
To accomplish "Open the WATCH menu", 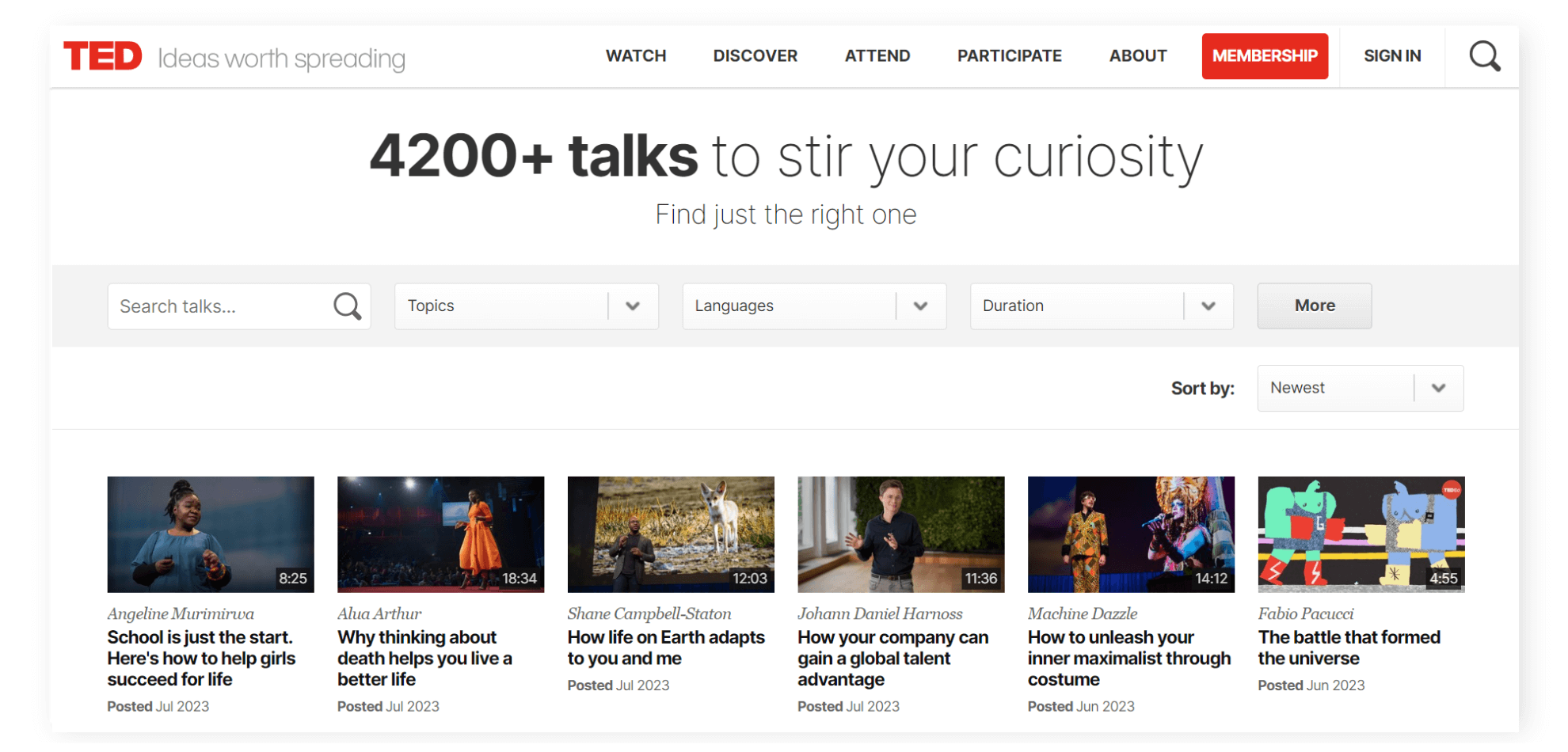I will (635, 56).
